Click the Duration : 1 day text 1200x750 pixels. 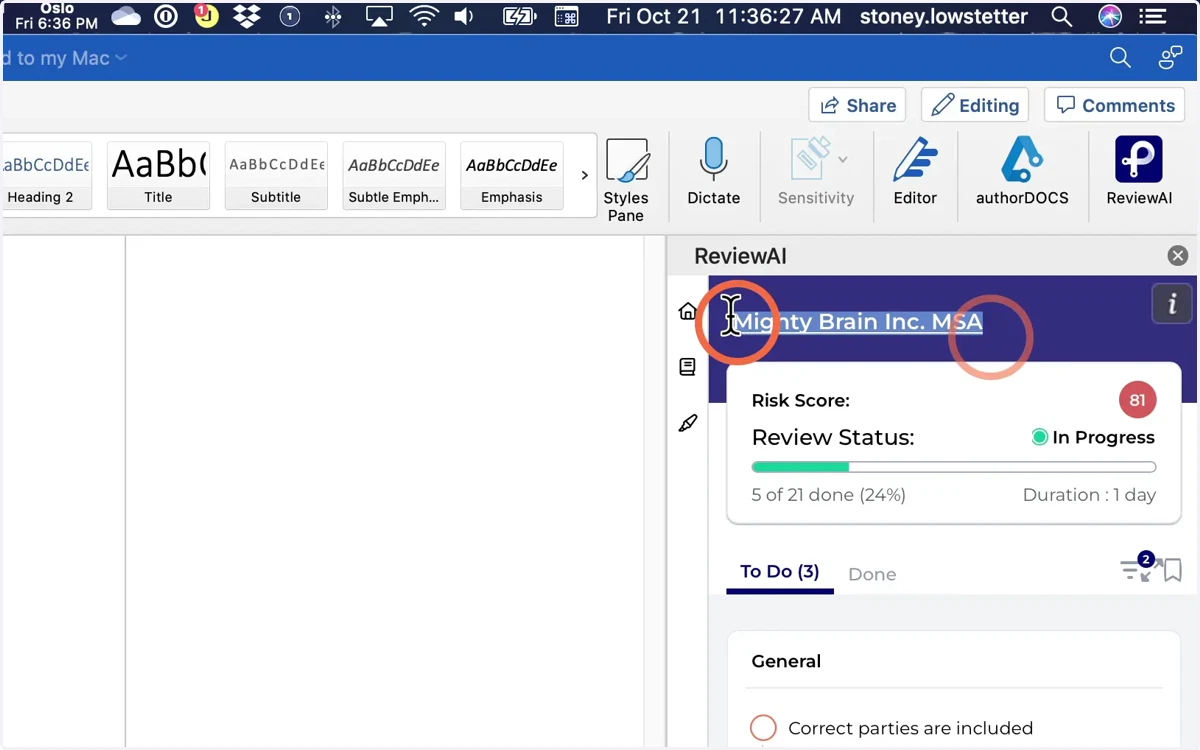coord(1089,495)
